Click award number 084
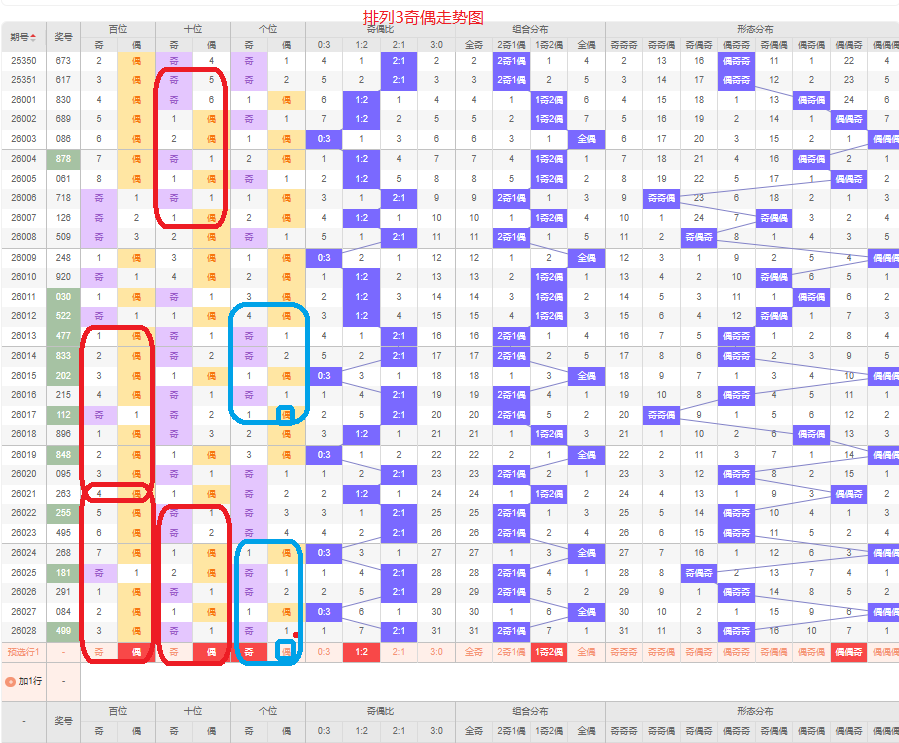Image resolution: width=899 pixels, height=743 pixels. 63,612
